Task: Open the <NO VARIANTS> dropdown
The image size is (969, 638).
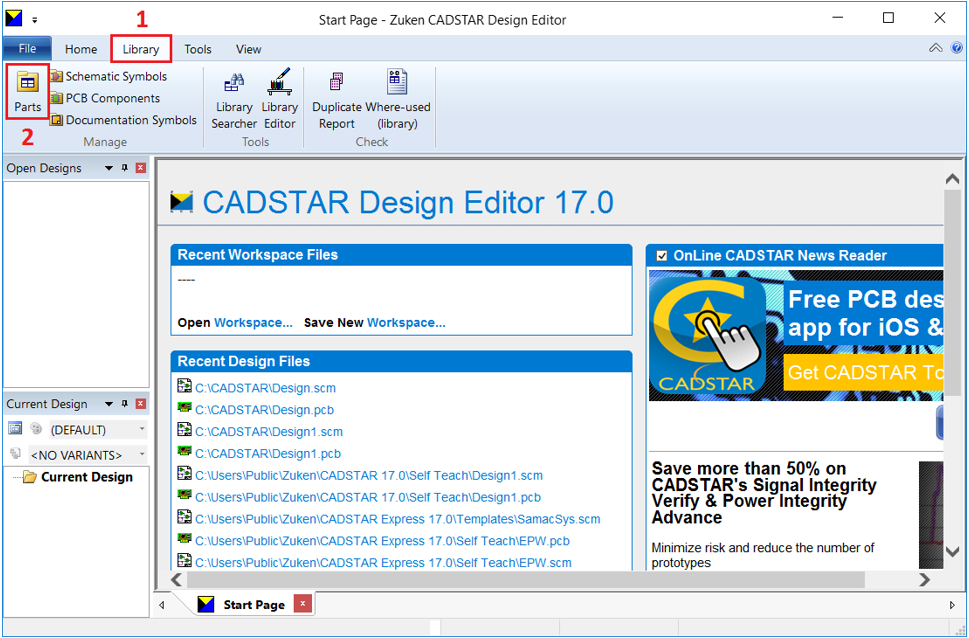Action: pyautogui.click(x=88, y=455)
